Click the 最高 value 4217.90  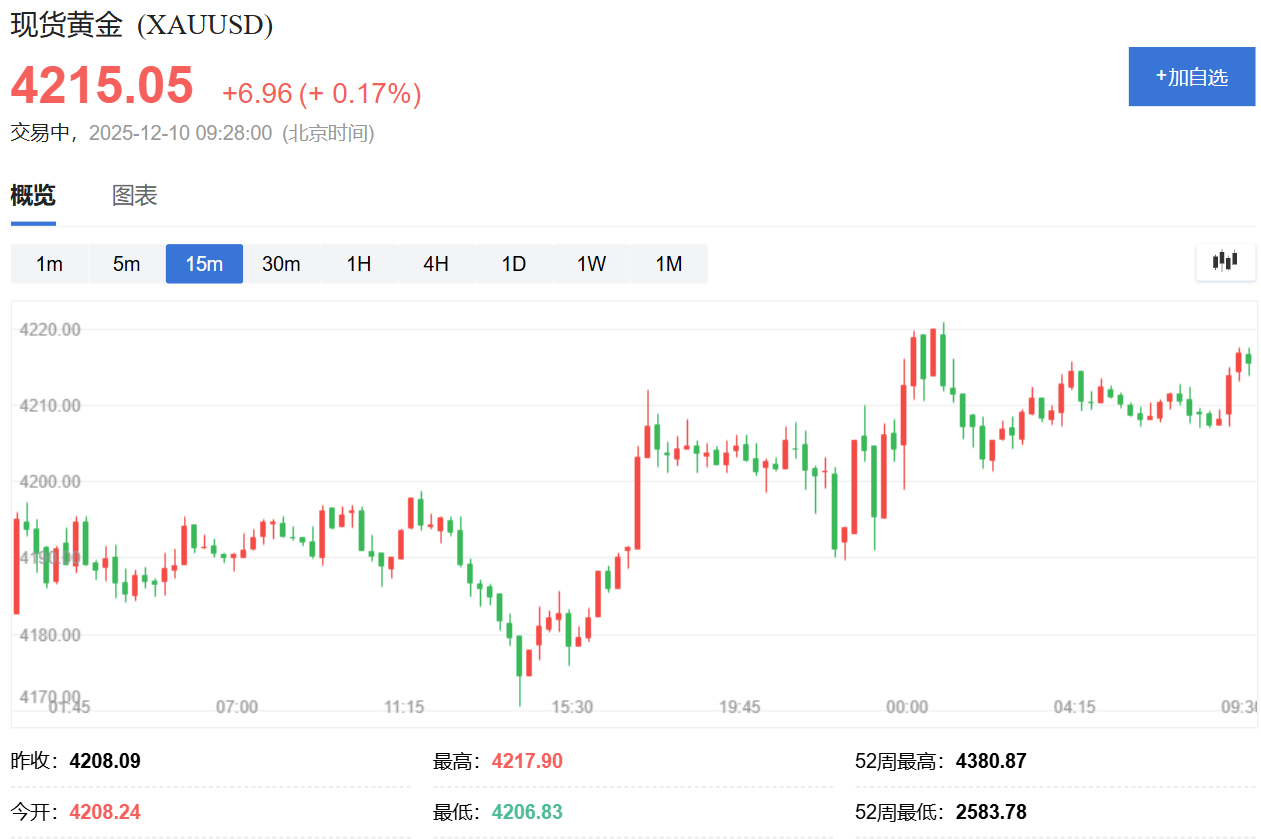coord(527,761)
